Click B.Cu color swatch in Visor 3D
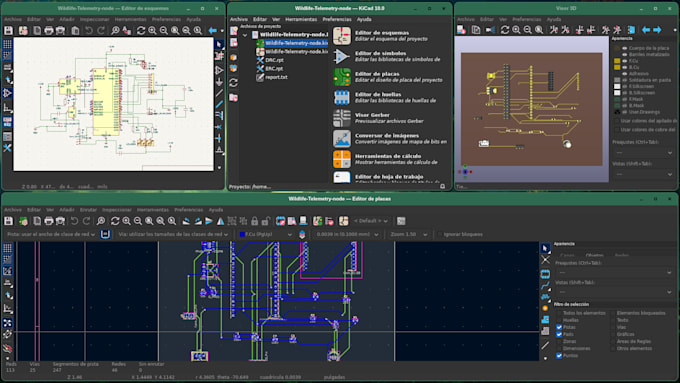The width and height of the screenshot is (680, 383). click(617, 68)
